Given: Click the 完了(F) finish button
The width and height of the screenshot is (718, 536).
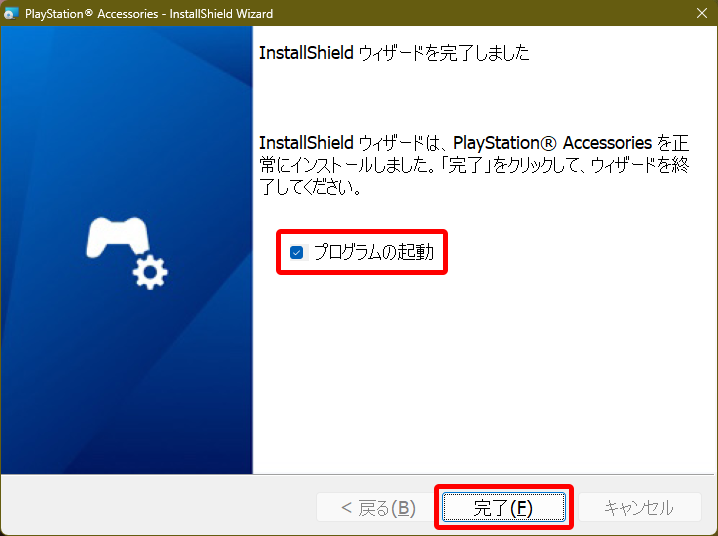Looking at the screenshot, I should tap(503, 507).
